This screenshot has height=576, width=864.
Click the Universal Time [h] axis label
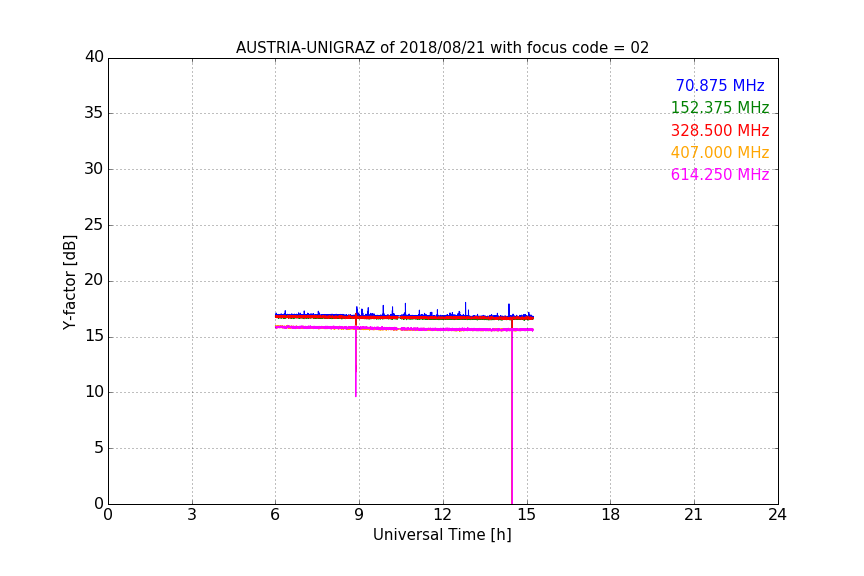tap(442, 534)
